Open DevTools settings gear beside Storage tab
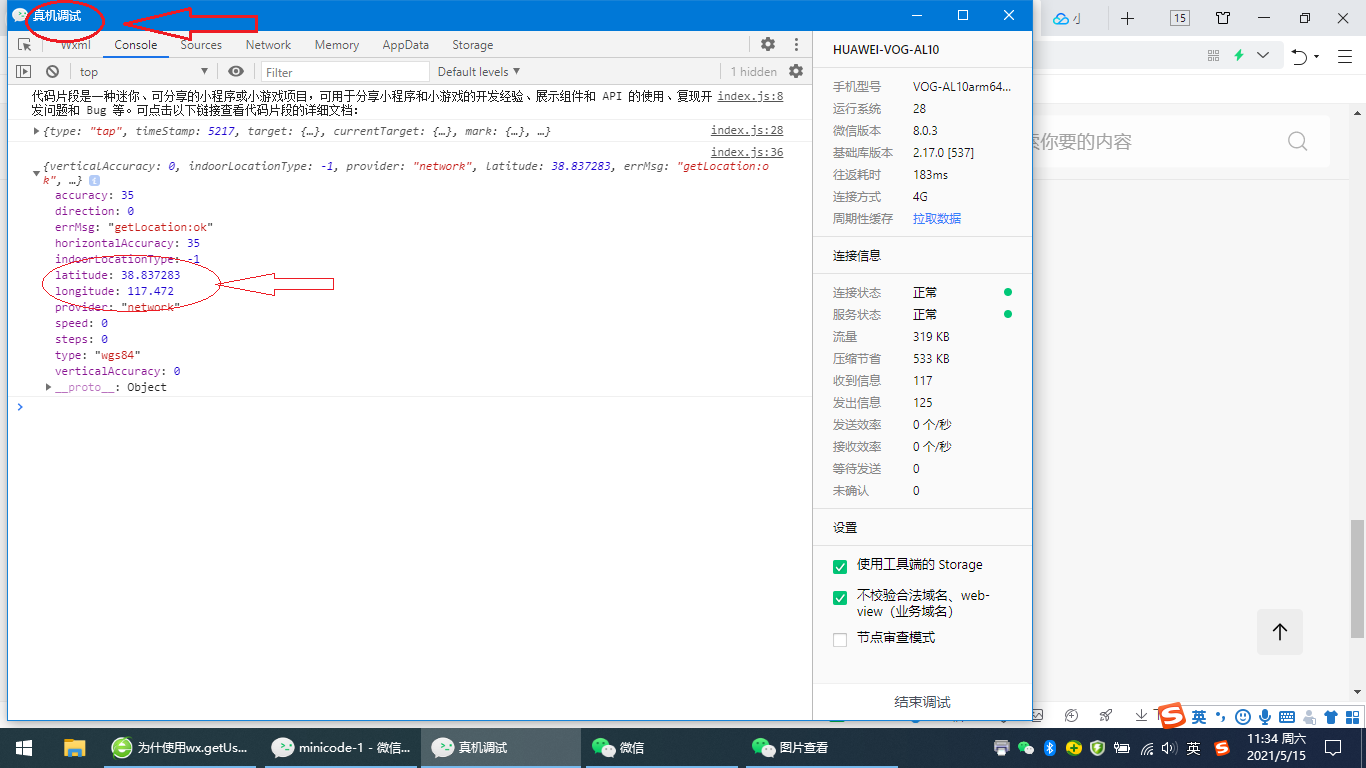Viewport: 1366px width, 768px height. pos(768,44)
